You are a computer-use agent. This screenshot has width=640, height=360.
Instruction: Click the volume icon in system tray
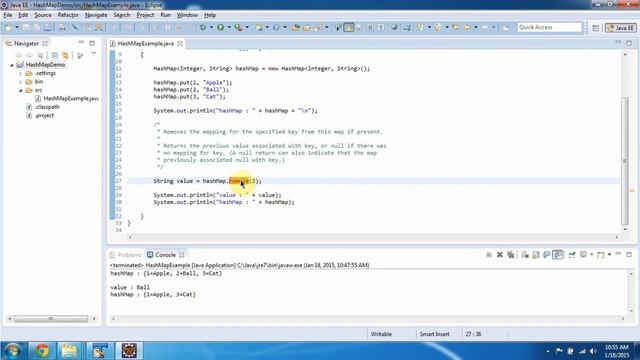pos(593,351)
